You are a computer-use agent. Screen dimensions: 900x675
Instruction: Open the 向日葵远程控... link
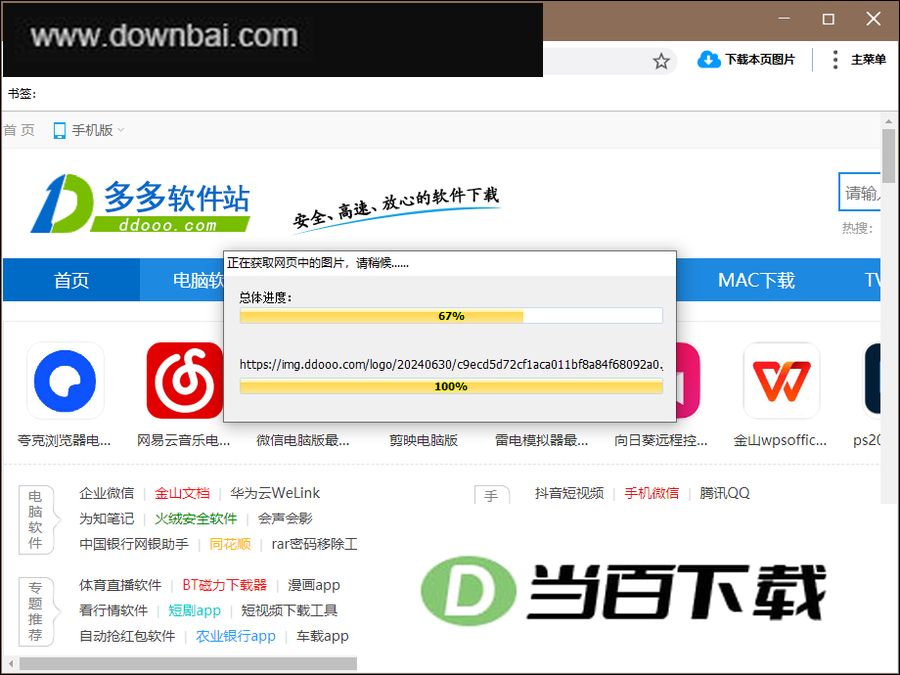tap(661, 440)
